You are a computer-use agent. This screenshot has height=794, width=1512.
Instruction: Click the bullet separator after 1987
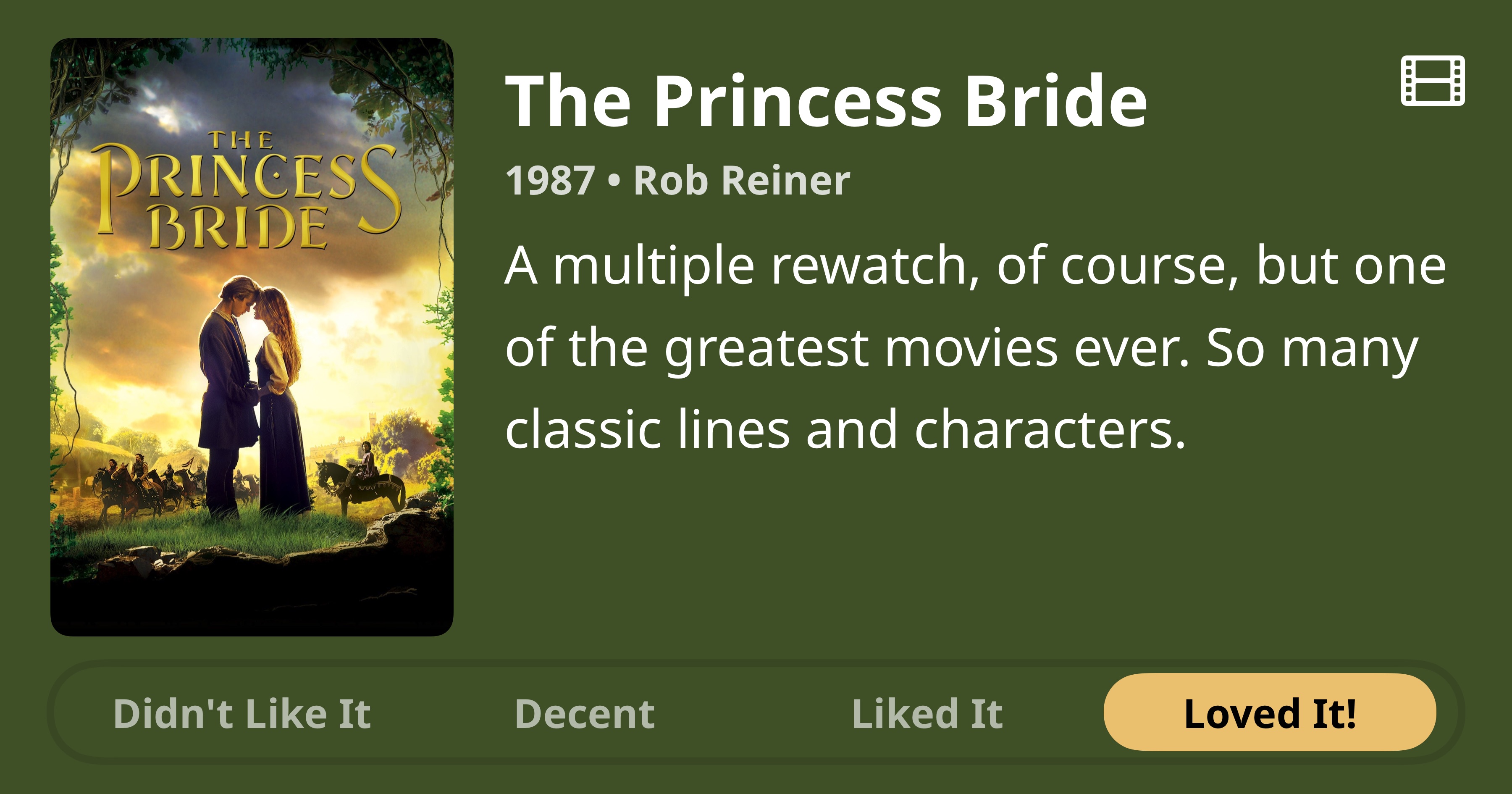[614, 180]
